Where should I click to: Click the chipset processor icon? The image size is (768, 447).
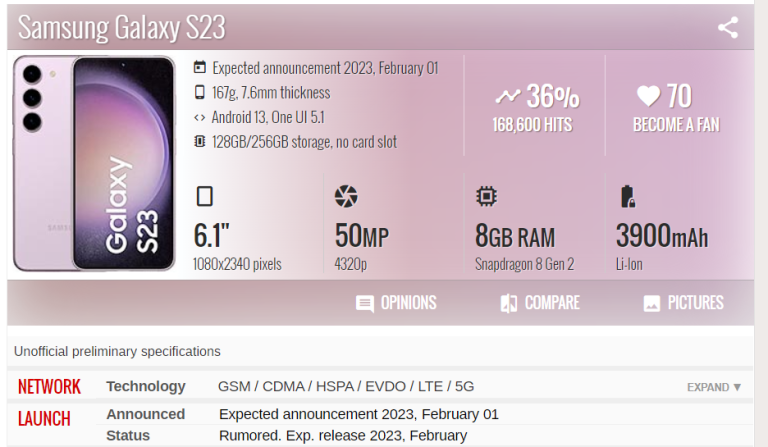coord(487,196)
